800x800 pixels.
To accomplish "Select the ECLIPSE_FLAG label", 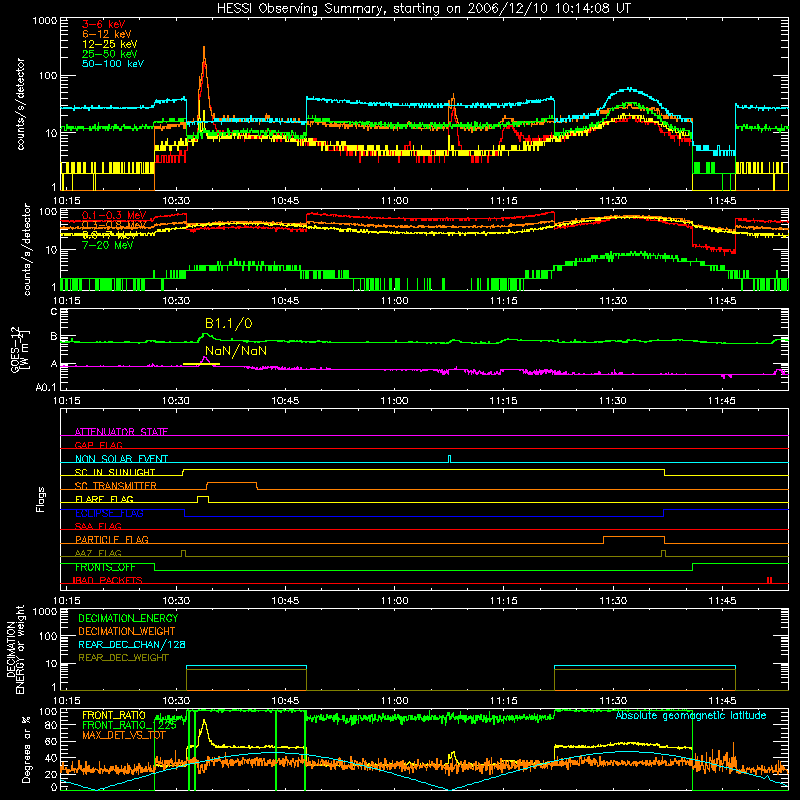I will pyautogui.click(x=109, y=513).
